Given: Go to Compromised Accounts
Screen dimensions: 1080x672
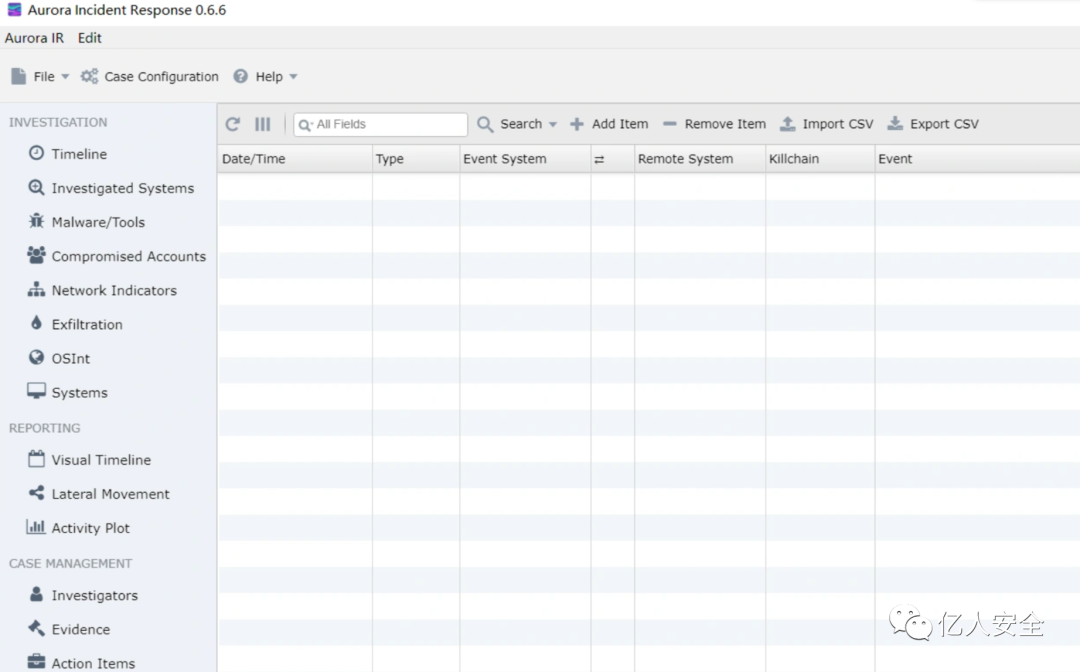Looking at the screenshot, I should pos(129,256).
